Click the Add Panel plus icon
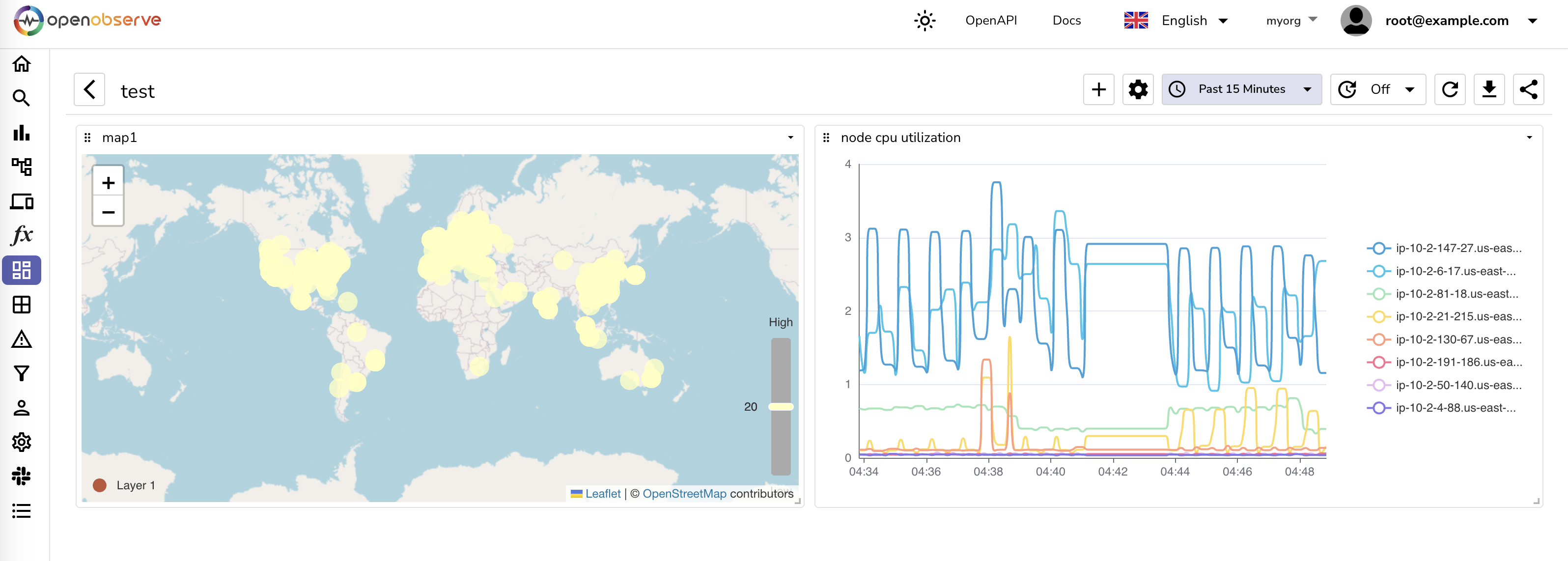The width and height of the screenshot is (1568, 561). (1098, 89)
